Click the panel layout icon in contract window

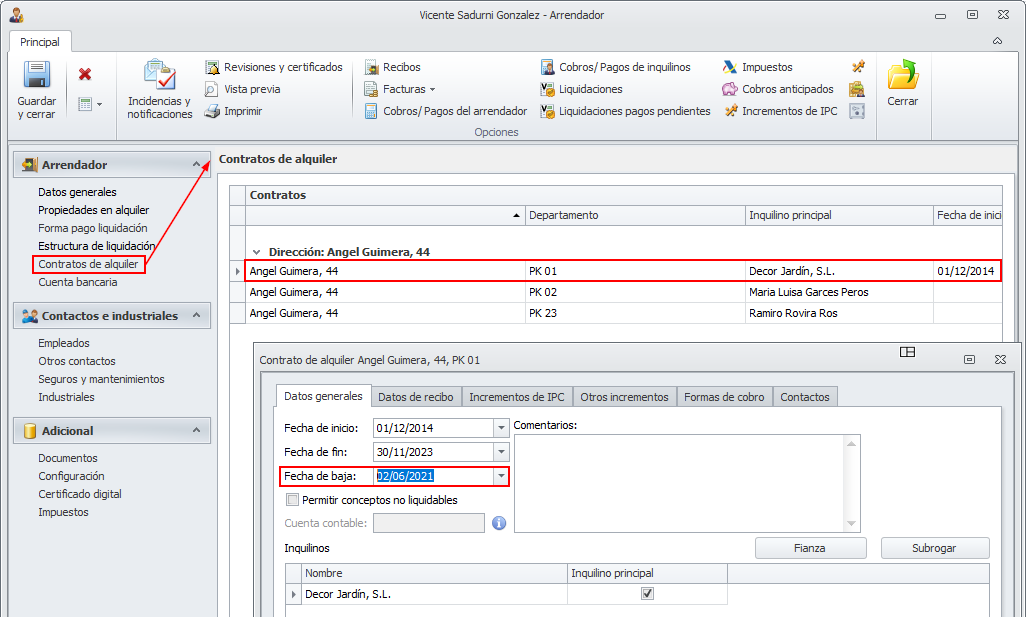click(x=907, y=352)
